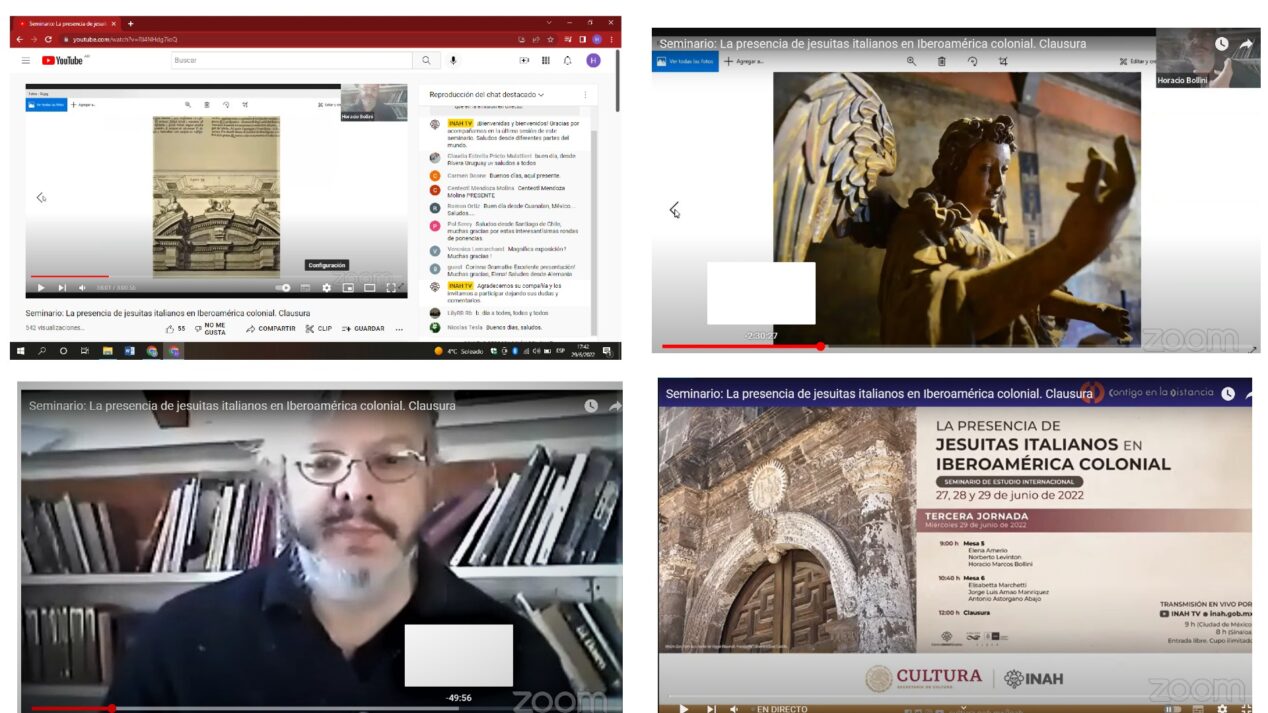Click the search magnifier button
The height and width of the screenshot is (713, 1268).
point(426,61)
